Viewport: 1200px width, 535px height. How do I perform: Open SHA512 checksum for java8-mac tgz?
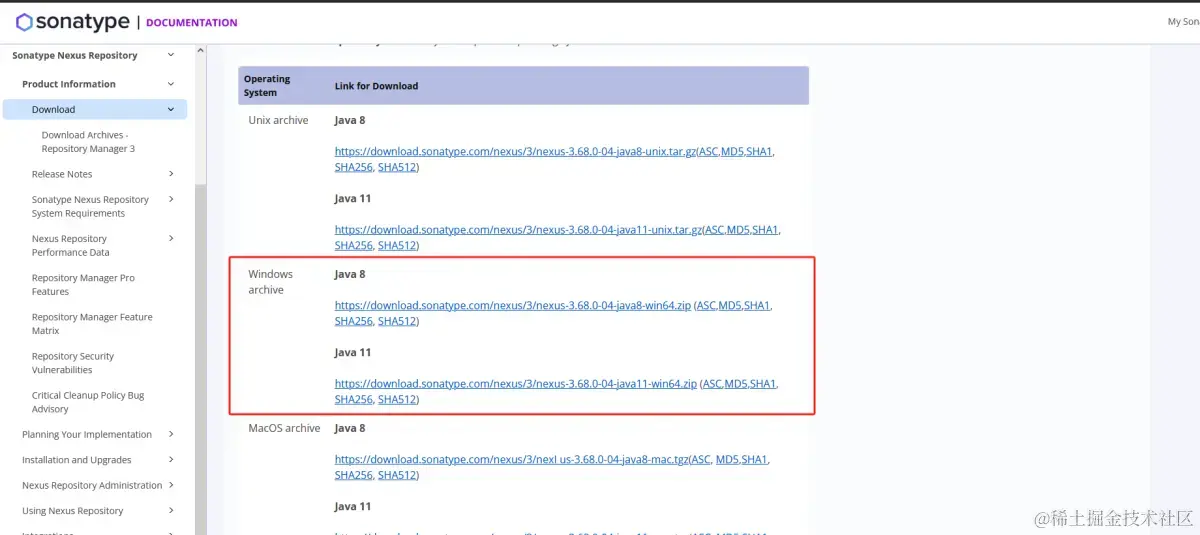click(397, 476)
